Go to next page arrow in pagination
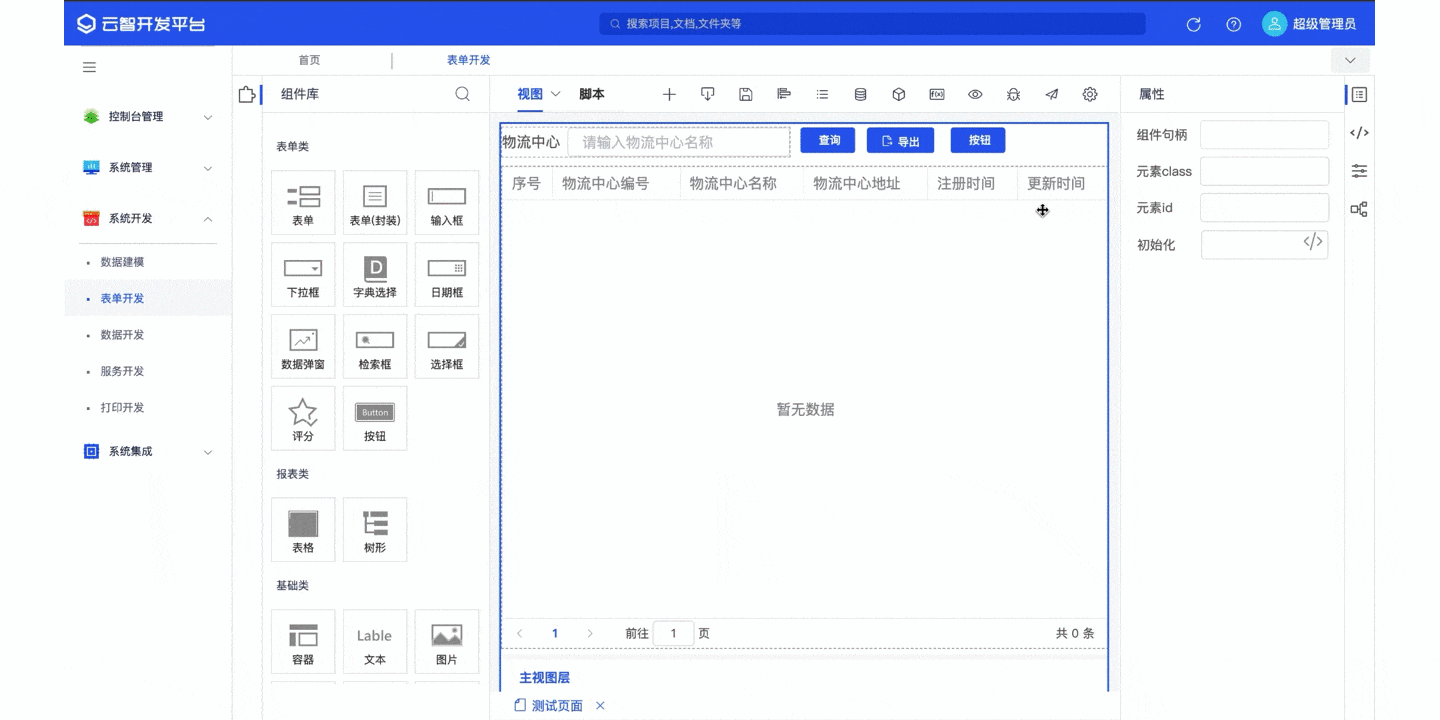This screenshot has height=720, width=1440. tap(590, 633)
